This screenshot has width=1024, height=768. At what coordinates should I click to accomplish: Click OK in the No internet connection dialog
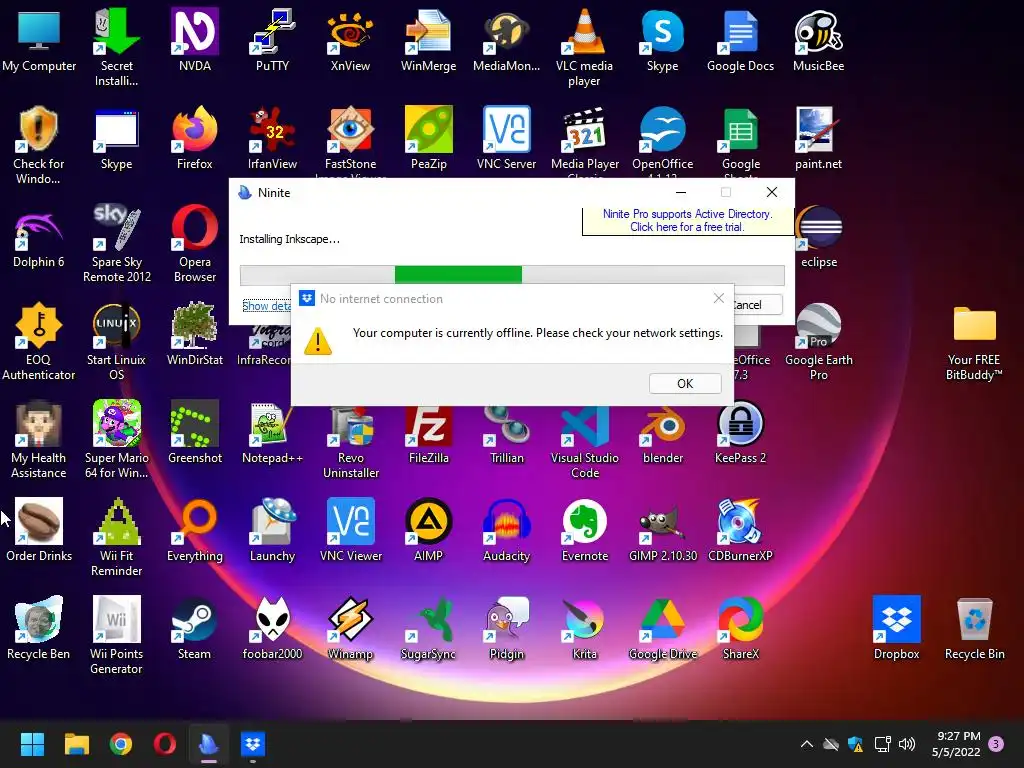[x=685, y=383]
